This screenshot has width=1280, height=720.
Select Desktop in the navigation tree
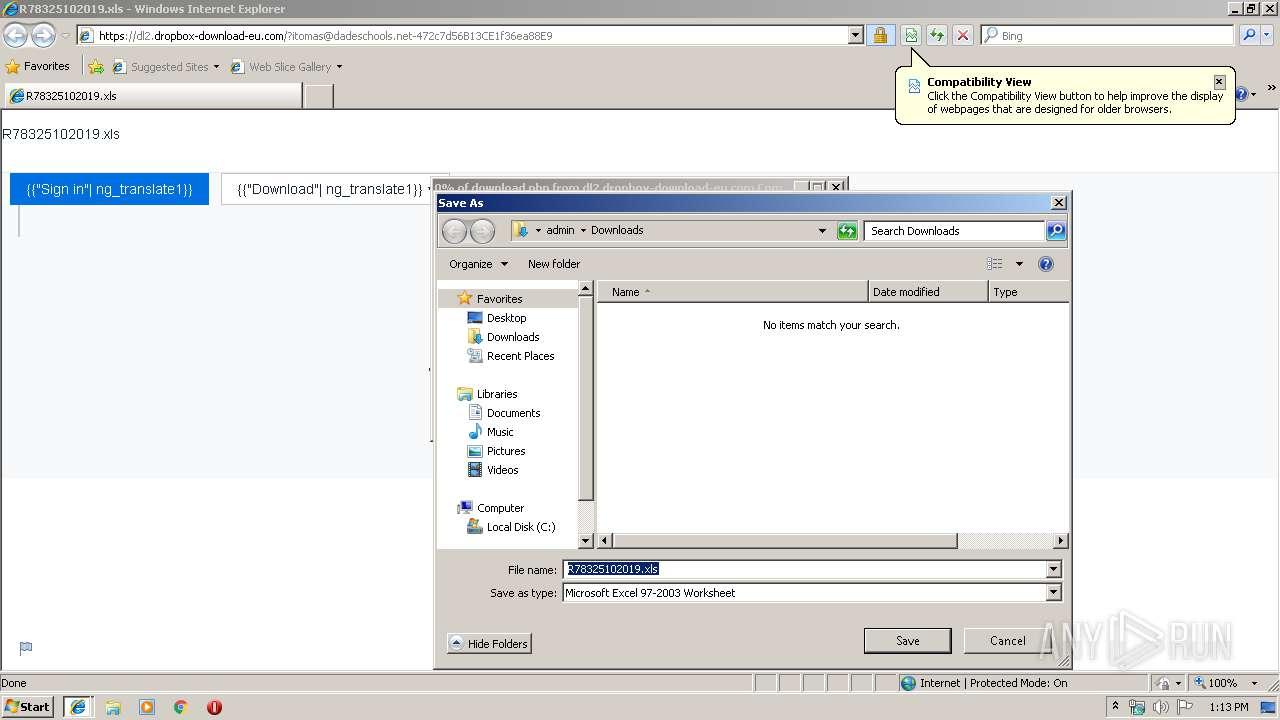coord(506,318)
